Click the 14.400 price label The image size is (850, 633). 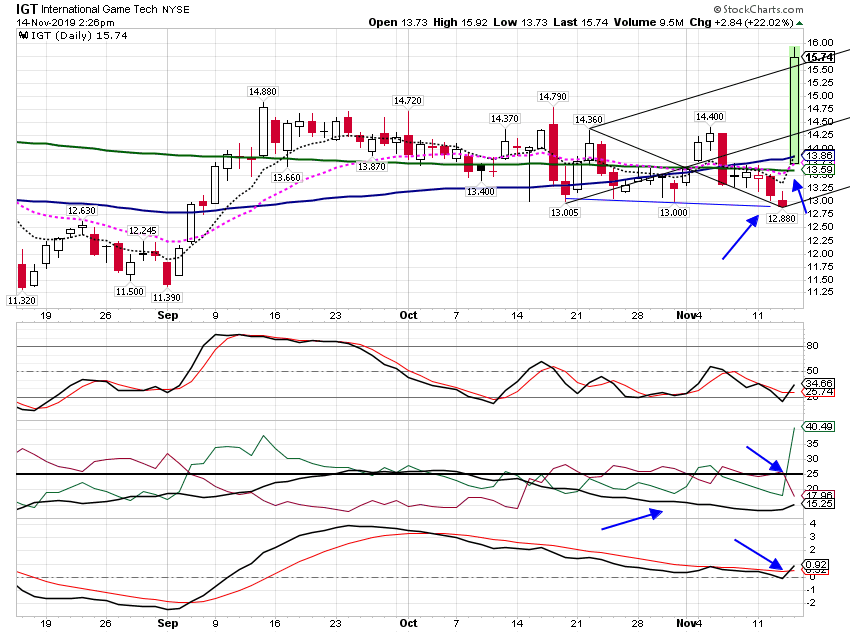click(710, 117)
